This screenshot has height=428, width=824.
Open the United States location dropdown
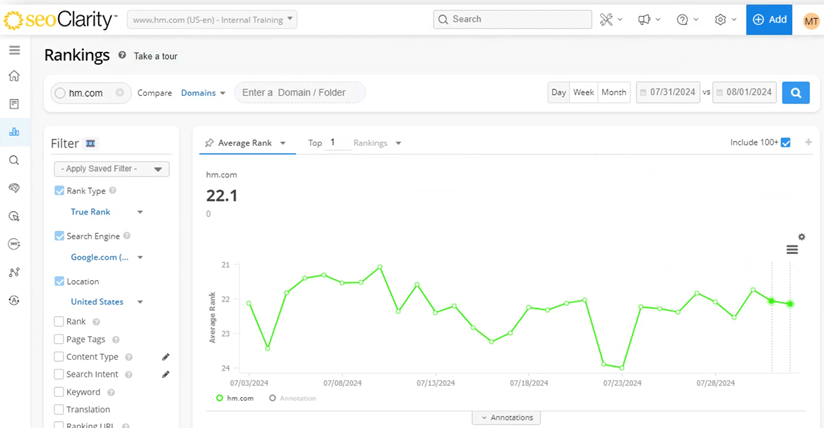[107, 302]
